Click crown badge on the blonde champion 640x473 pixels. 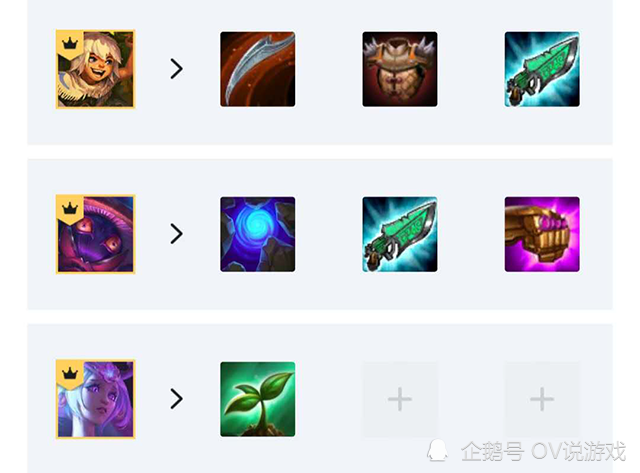click(x=70, y=44)
